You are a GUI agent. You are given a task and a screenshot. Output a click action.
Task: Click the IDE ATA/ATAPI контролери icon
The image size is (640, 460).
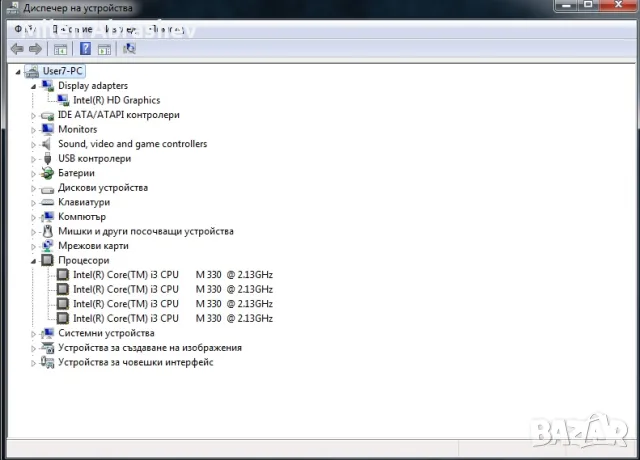(47, 116)
